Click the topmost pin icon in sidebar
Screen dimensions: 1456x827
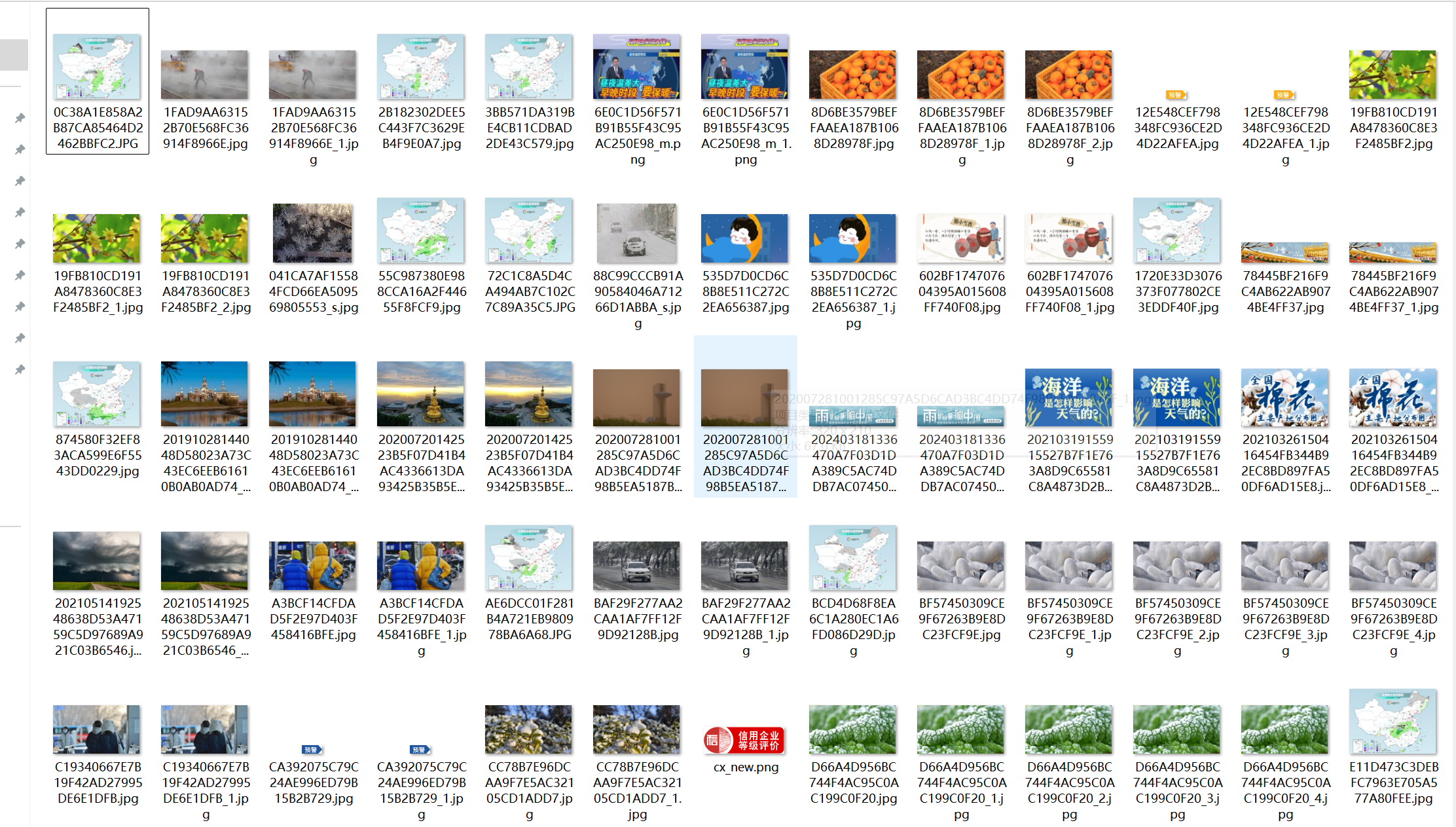[x=20, y=118]
